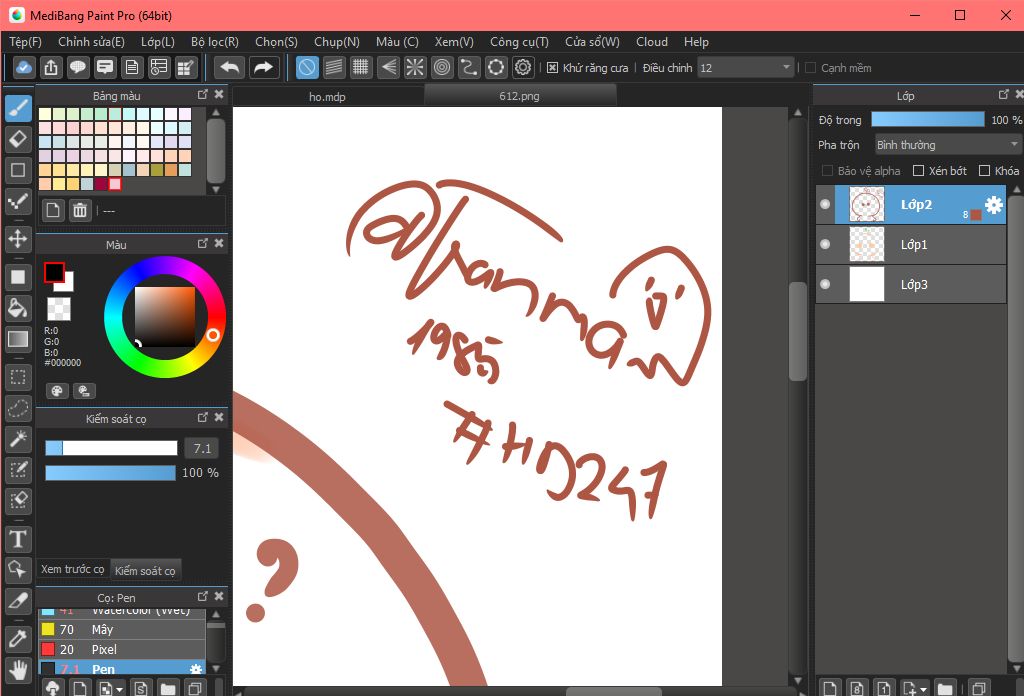Select the Move tool
Viewport: 1024px width, 696px height.
pyautogui.click(x=18, y=238)
